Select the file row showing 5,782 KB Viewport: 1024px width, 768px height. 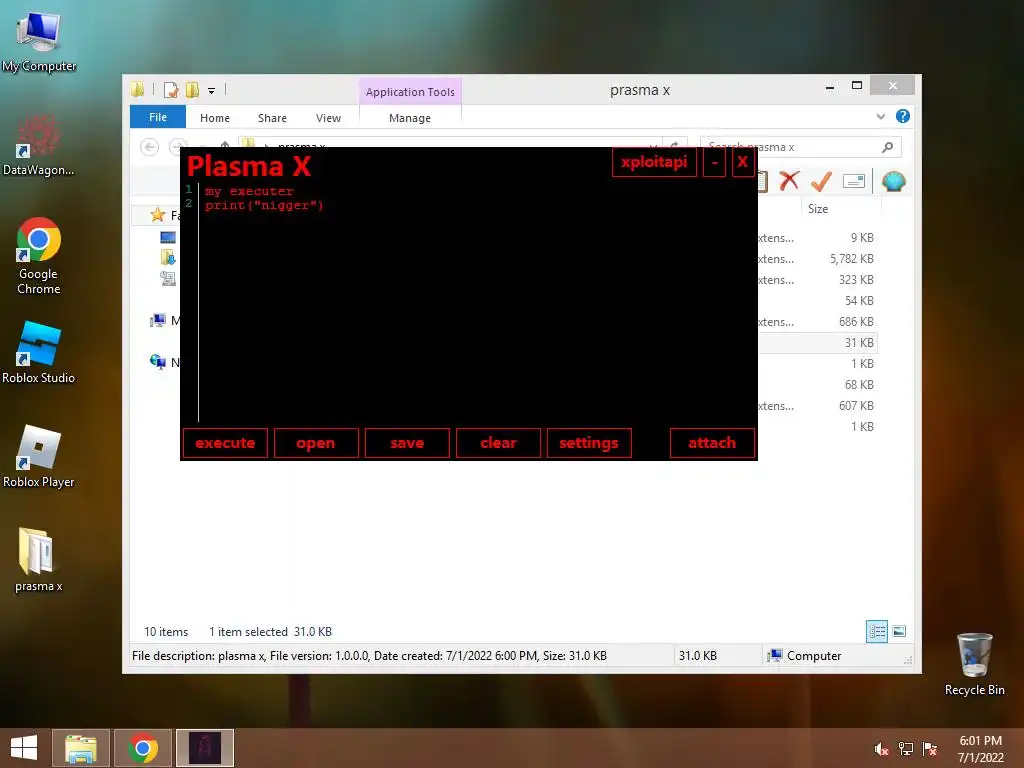(x=818, y=259)
